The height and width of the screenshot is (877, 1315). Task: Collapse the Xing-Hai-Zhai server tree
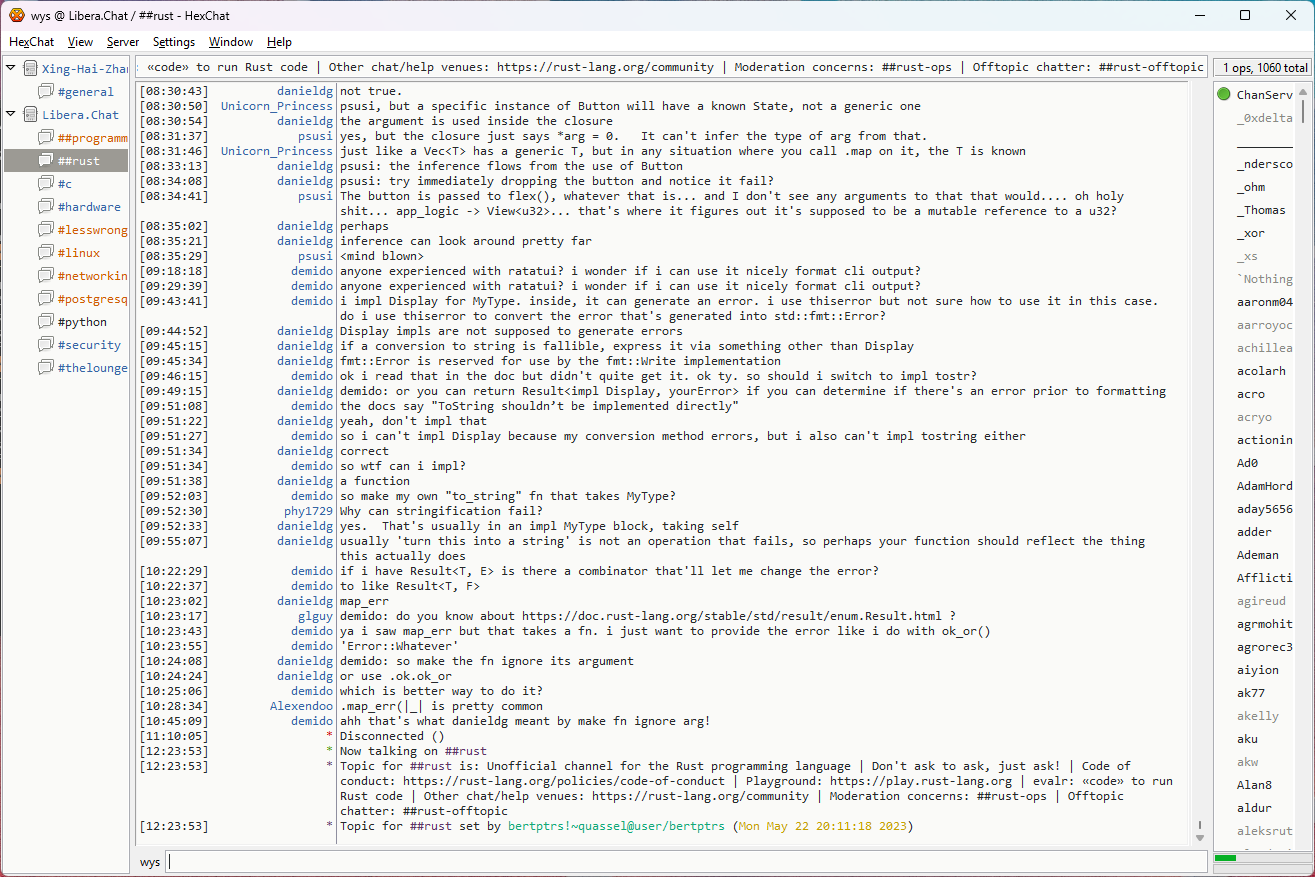11,69
